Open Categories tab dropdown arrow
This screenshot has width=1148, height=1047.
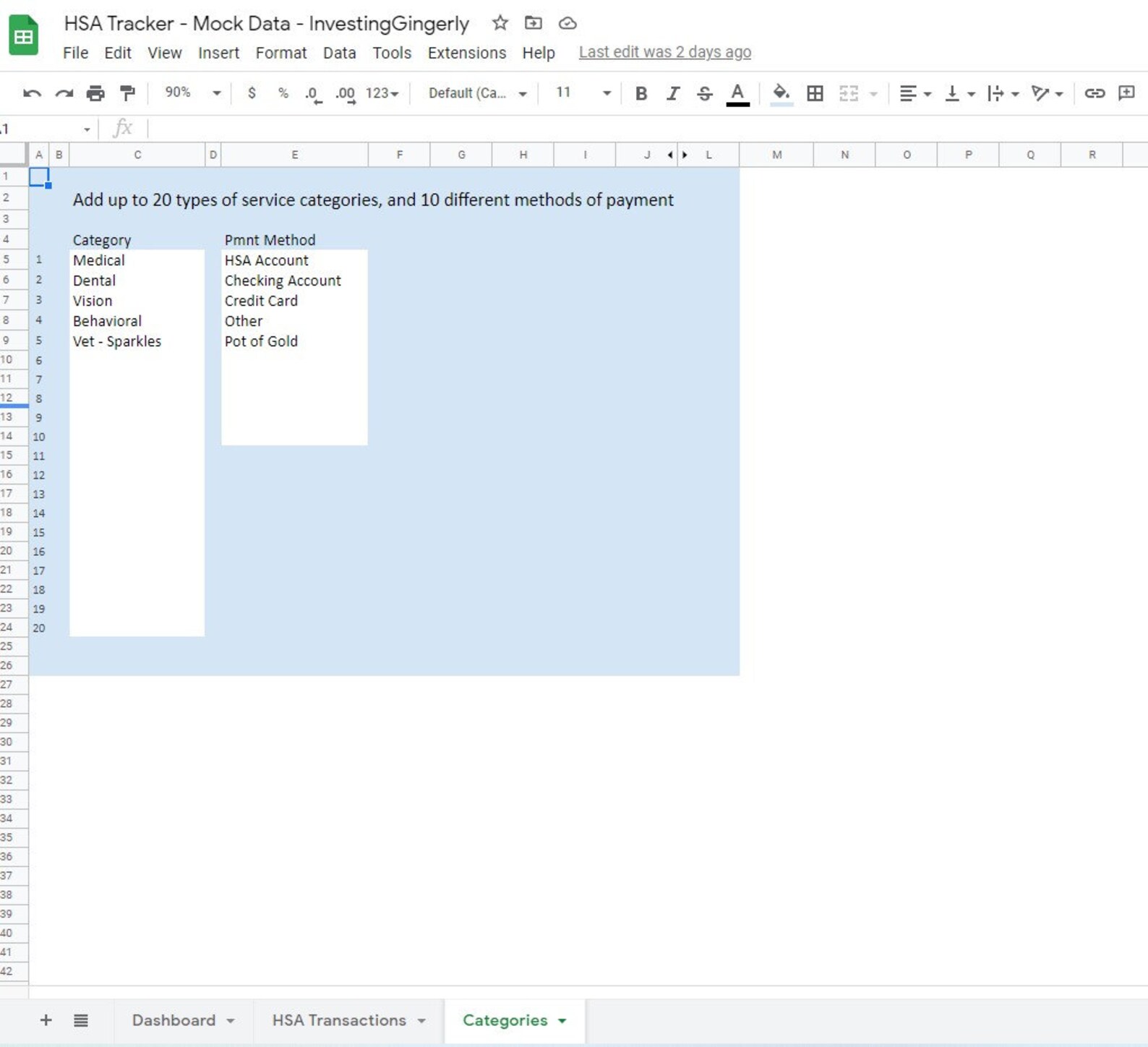[x=562, y=1021]
